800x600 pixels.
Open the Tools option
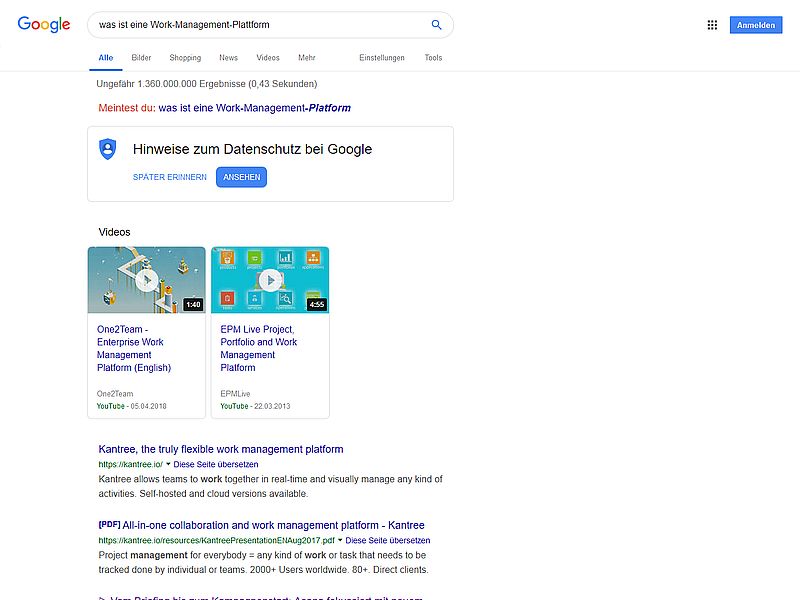click(433, 58)
